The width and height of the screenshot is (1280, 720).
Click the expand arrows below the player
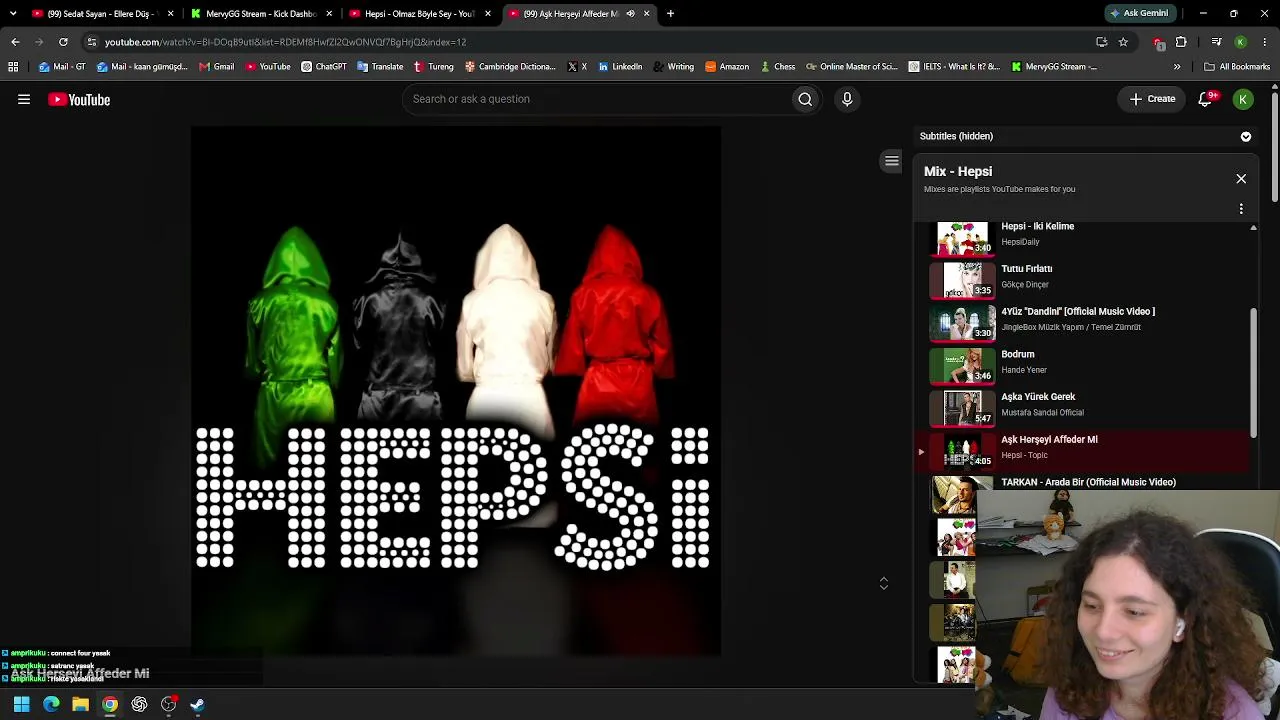coord(884,583)
